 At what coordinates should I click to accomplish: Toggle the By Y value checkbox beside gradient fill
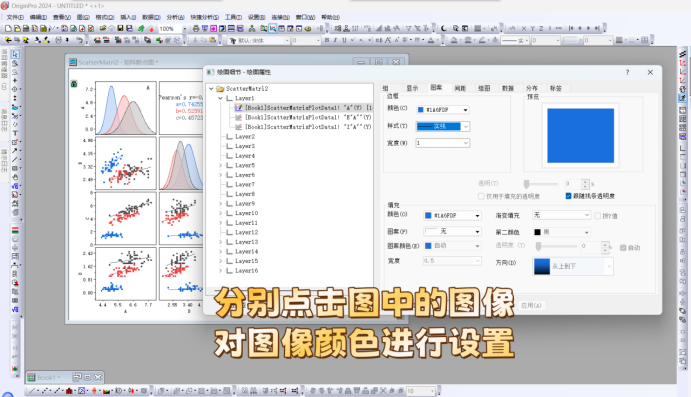click(598, 216)
